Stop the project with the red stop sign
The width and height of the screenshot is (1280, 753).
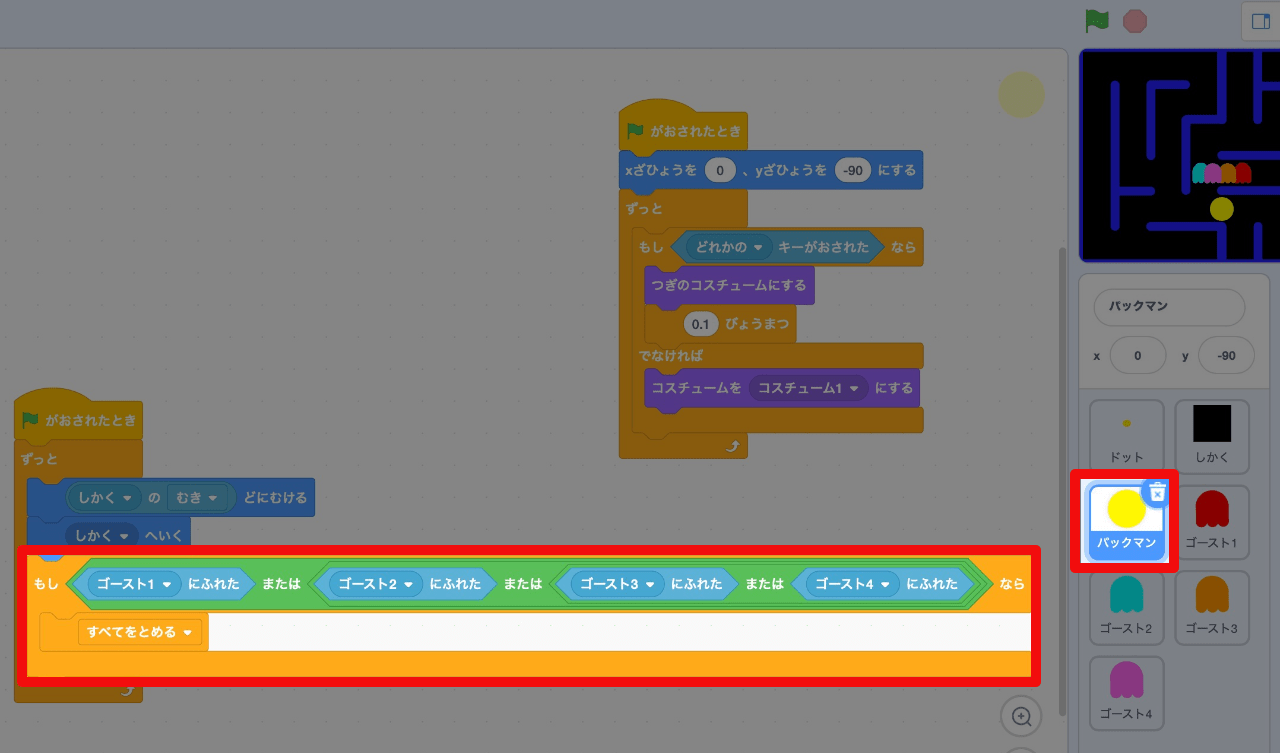(1134, 20)
